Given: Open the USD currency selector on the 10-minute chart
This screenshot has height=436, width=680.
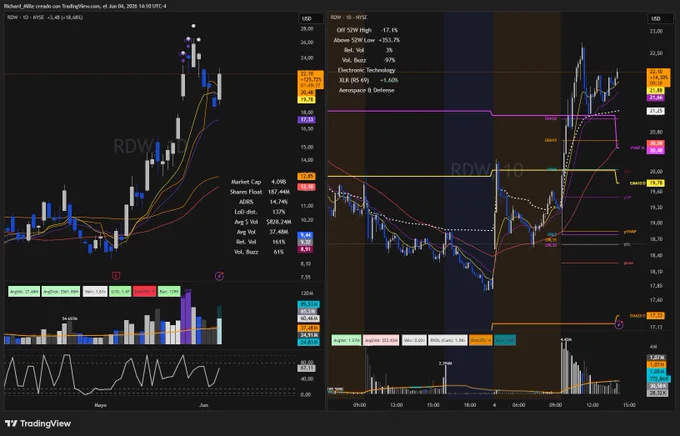Looking at the screenshot, I should coord(660,19).
